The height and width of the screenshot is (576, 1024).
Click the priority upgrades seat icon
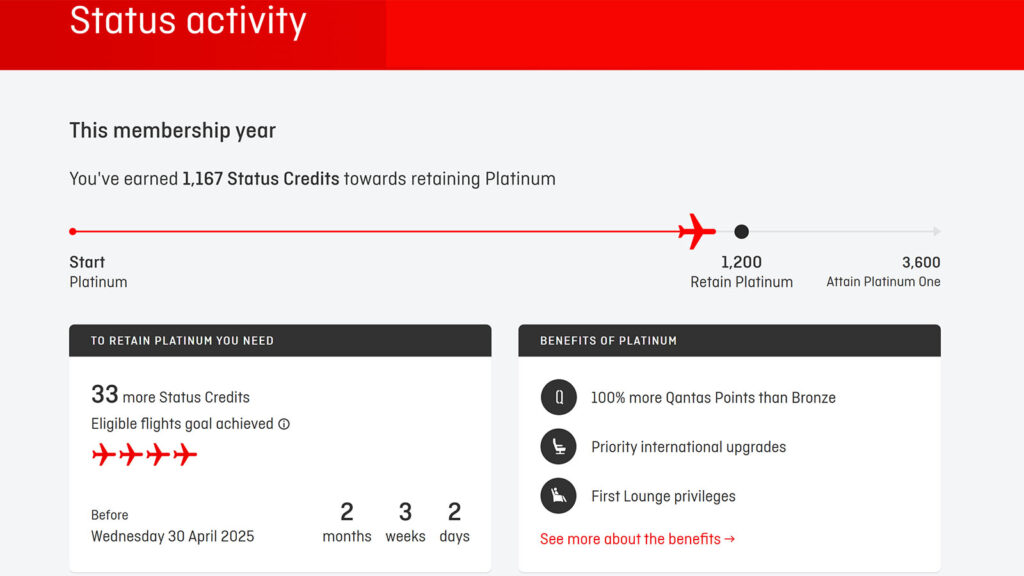pyautogui.click(x=558, y=446)
